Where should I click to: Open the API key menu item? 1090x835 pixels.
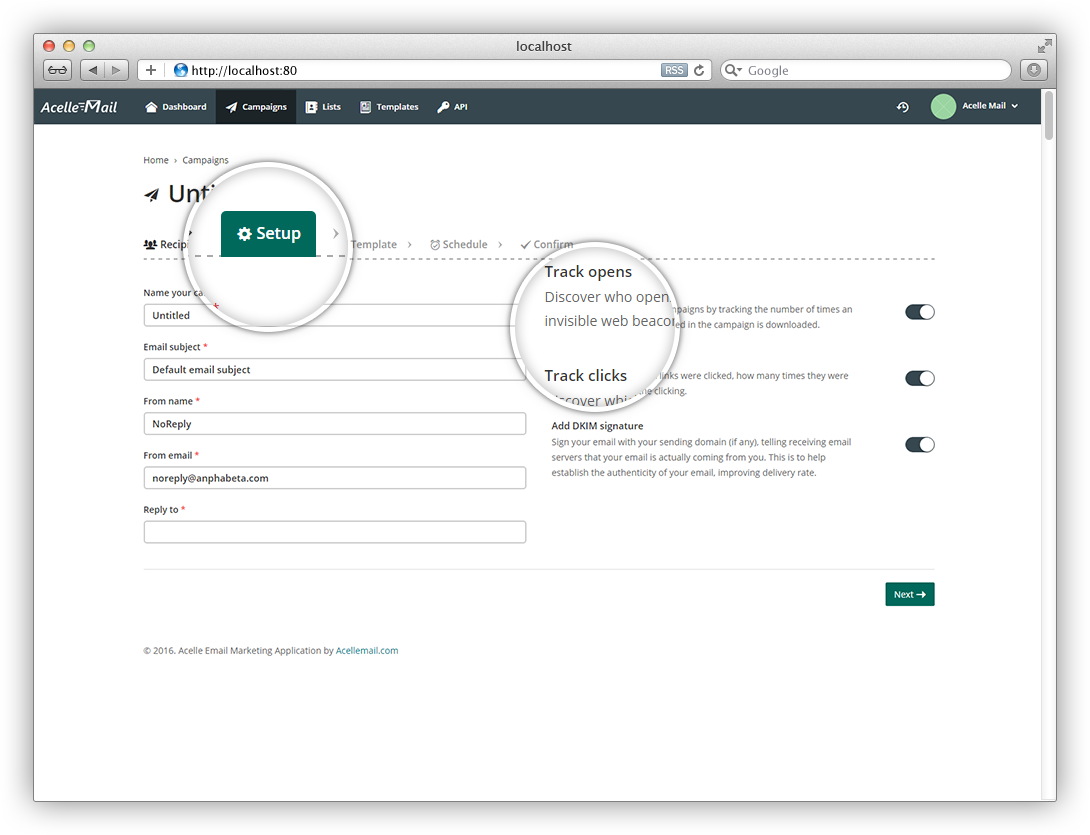(452, 106)
